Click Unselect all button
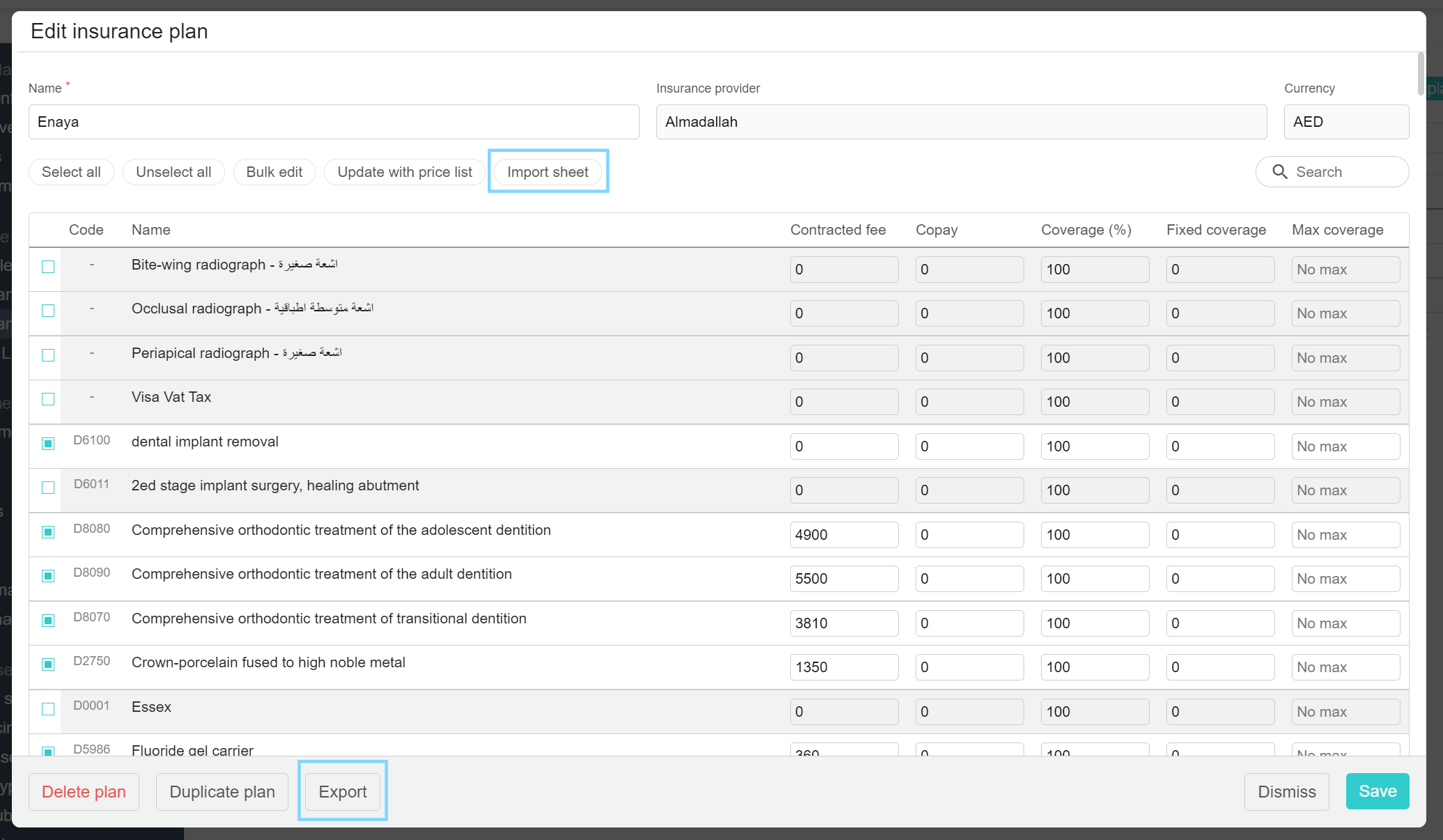Viewport: 1443px width, 840px height. [x=173, y=172]
